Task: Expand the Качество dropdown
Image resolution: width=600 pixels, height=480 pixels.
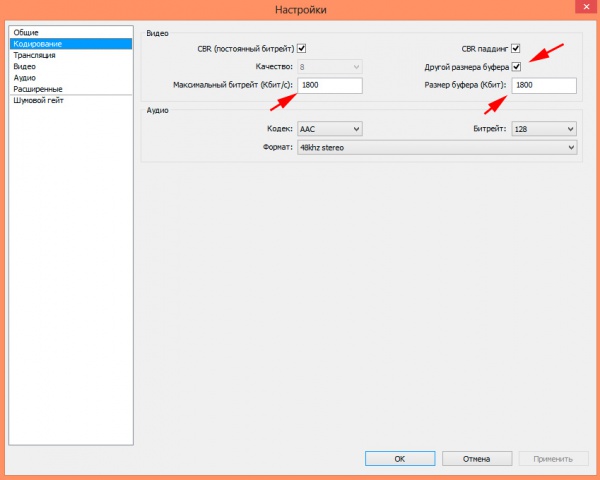Action: click(x=329, y=67)
